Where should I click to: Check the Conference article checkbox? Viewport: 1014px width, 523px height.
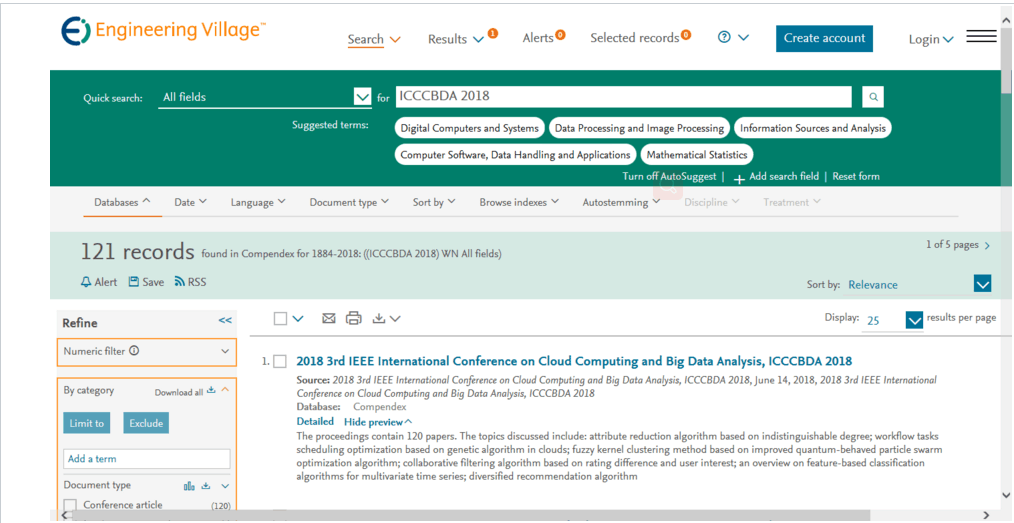[70, 506]
